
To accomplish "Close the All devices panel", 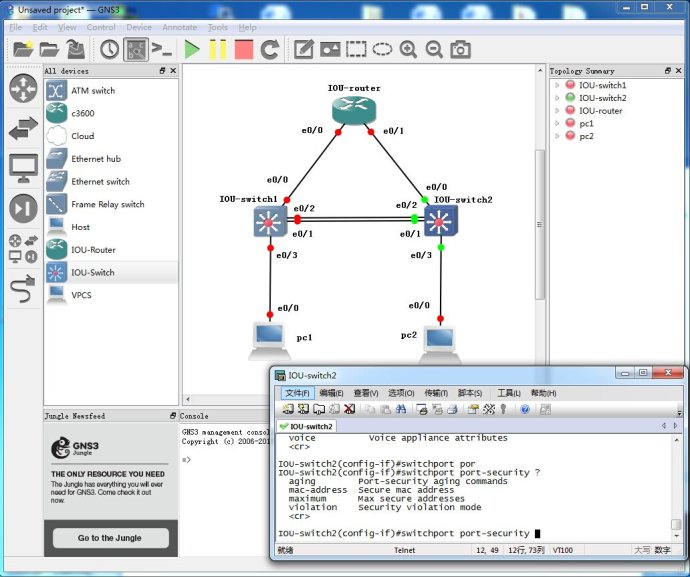I will pos(173,70).
